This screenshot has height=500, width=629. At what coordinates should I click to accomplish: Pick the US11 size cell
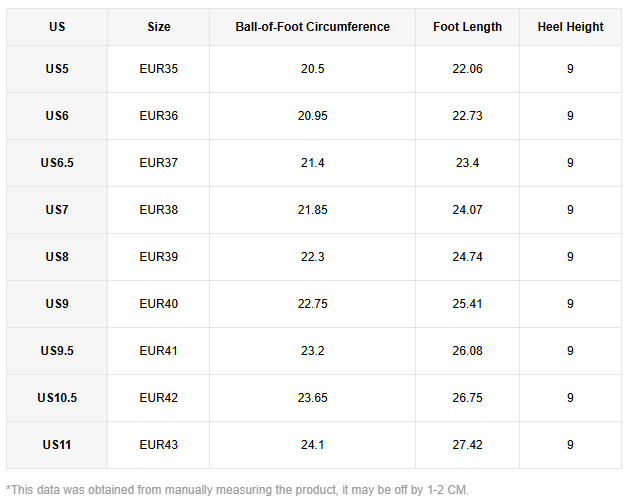(x=57, y=444)
